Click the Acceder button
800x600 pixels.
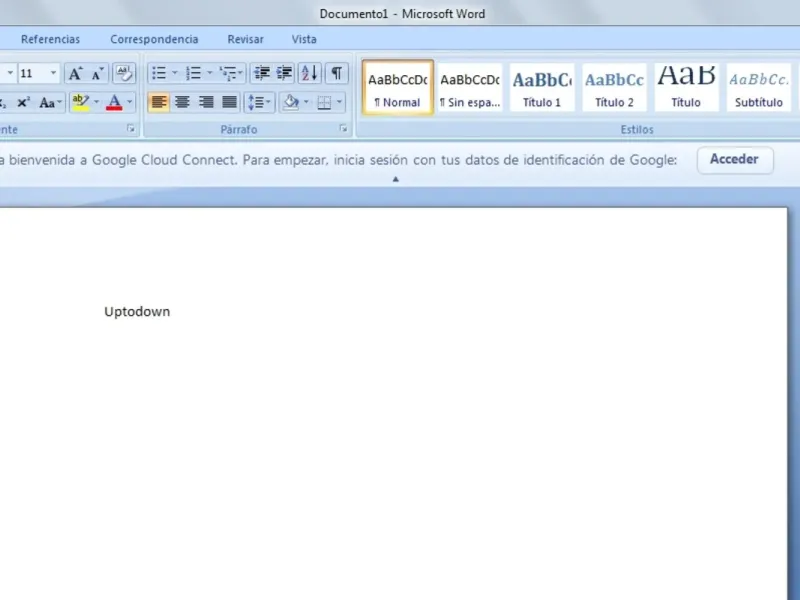click(735, 160)
